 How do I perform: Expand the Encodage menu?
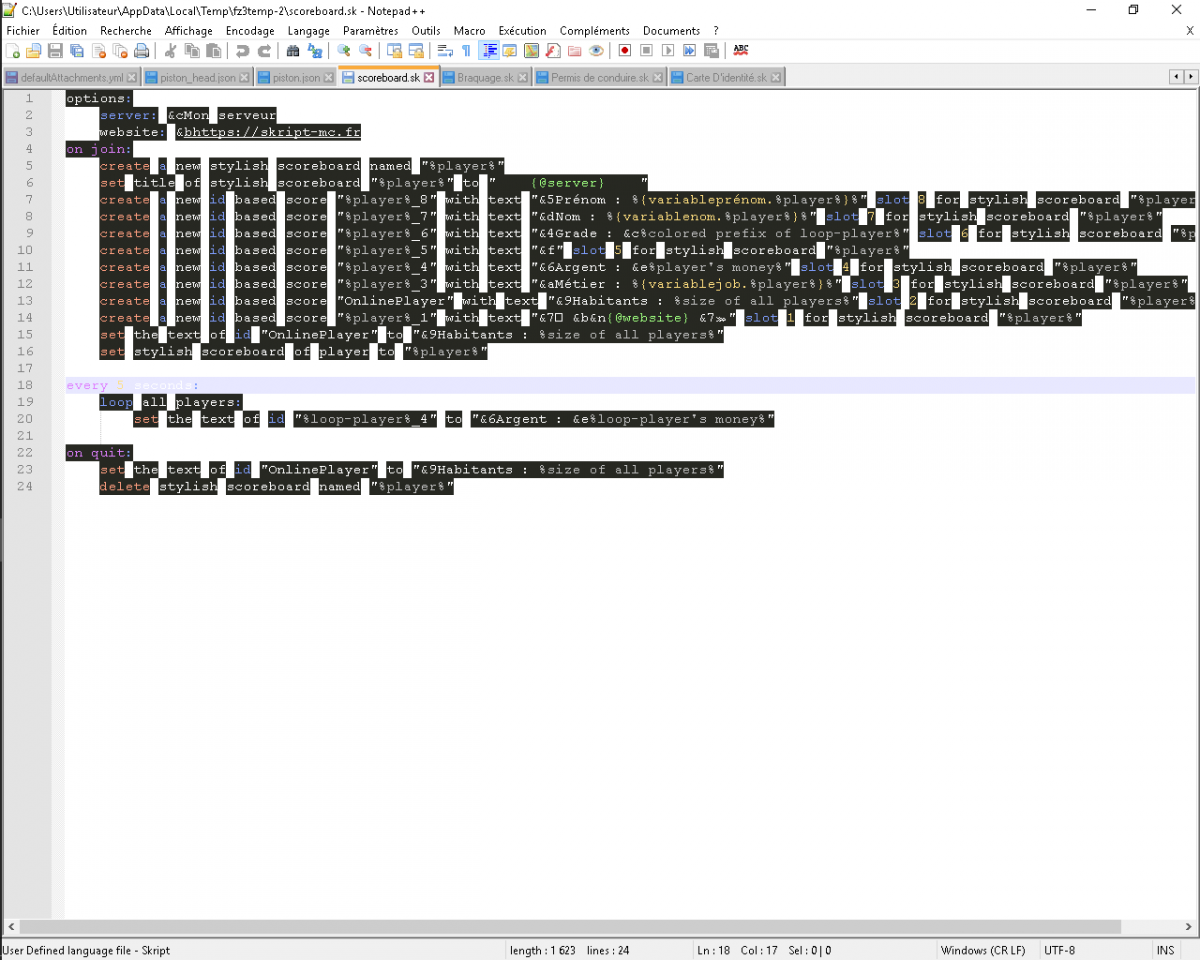[250, 31]
